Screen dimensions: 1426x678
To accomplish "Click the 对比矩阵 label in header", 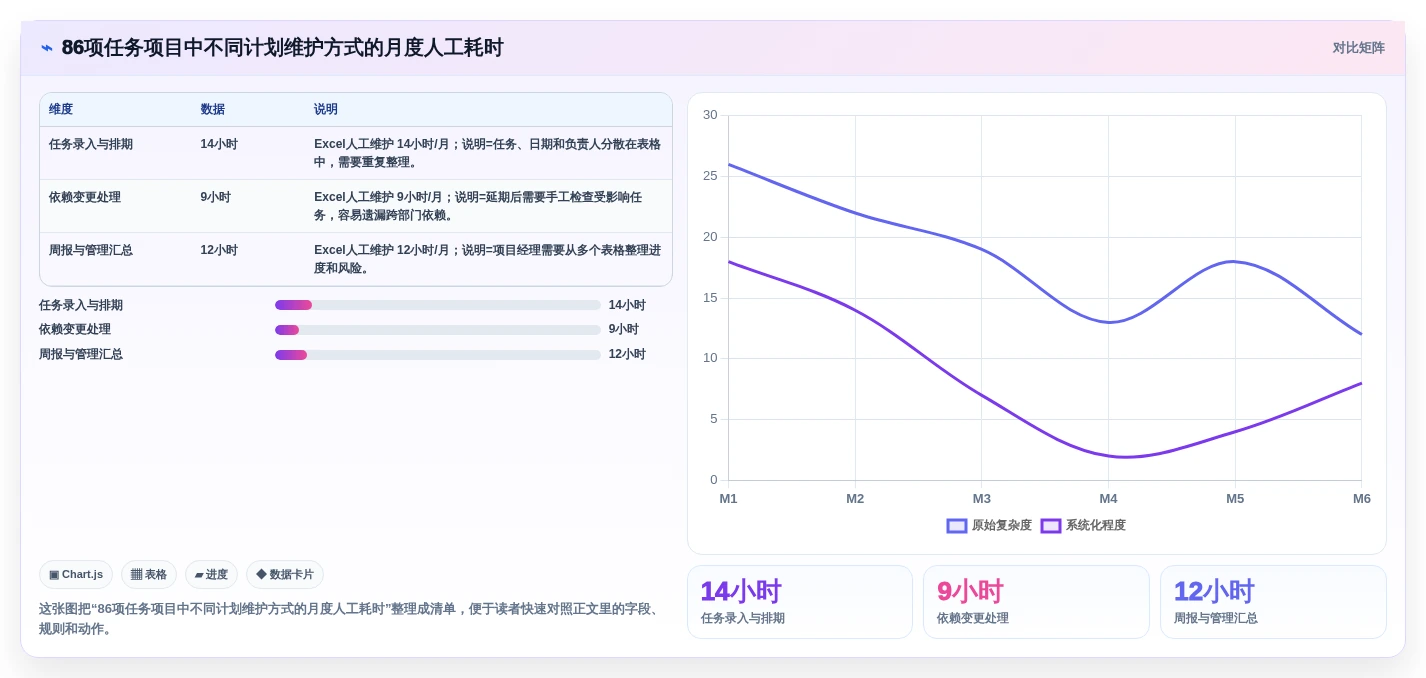I will tap(1358, 48).
